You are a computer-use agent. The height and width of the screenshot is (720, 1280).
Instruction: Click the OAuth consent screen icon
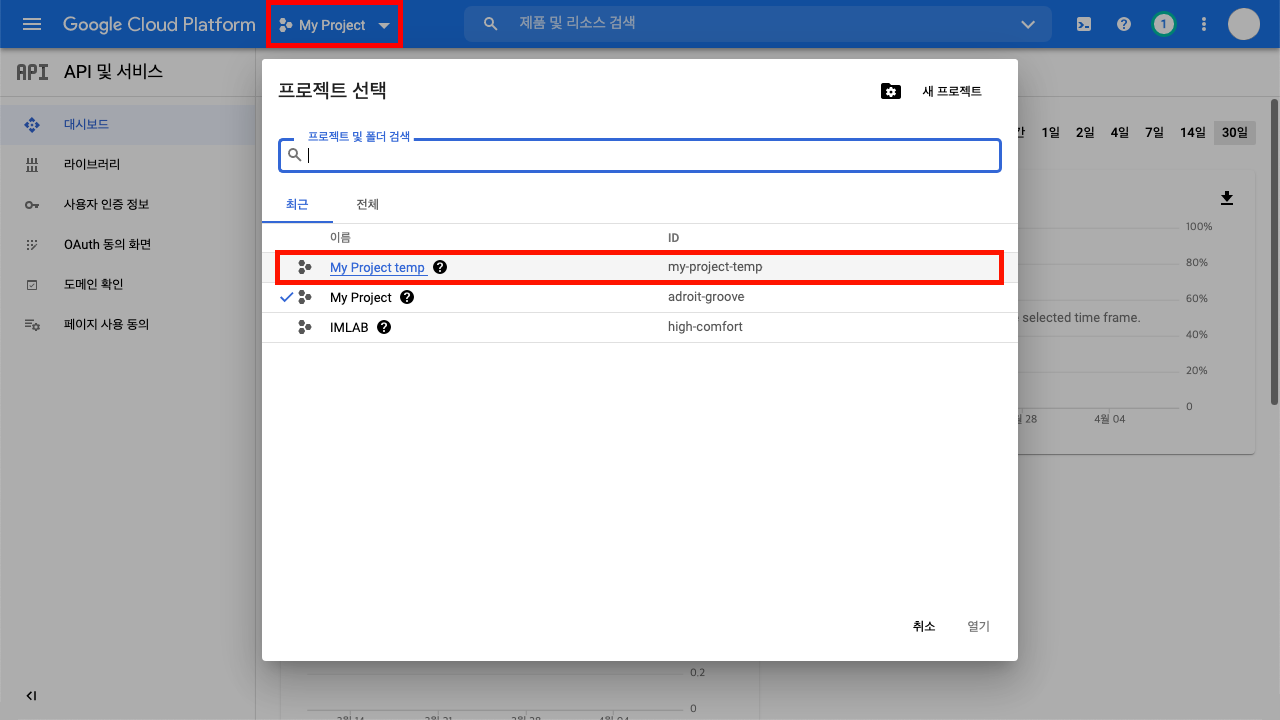coord(32,244)
